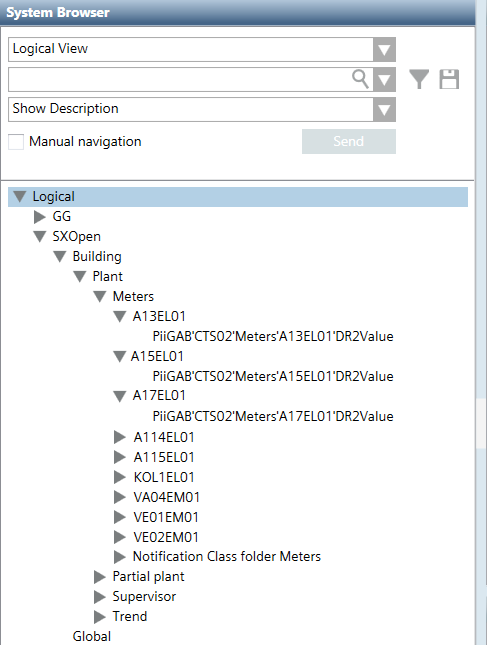Collapse the A15EL01 node
The width and height of the screenshot is (487, 645).
pos(119,357)
